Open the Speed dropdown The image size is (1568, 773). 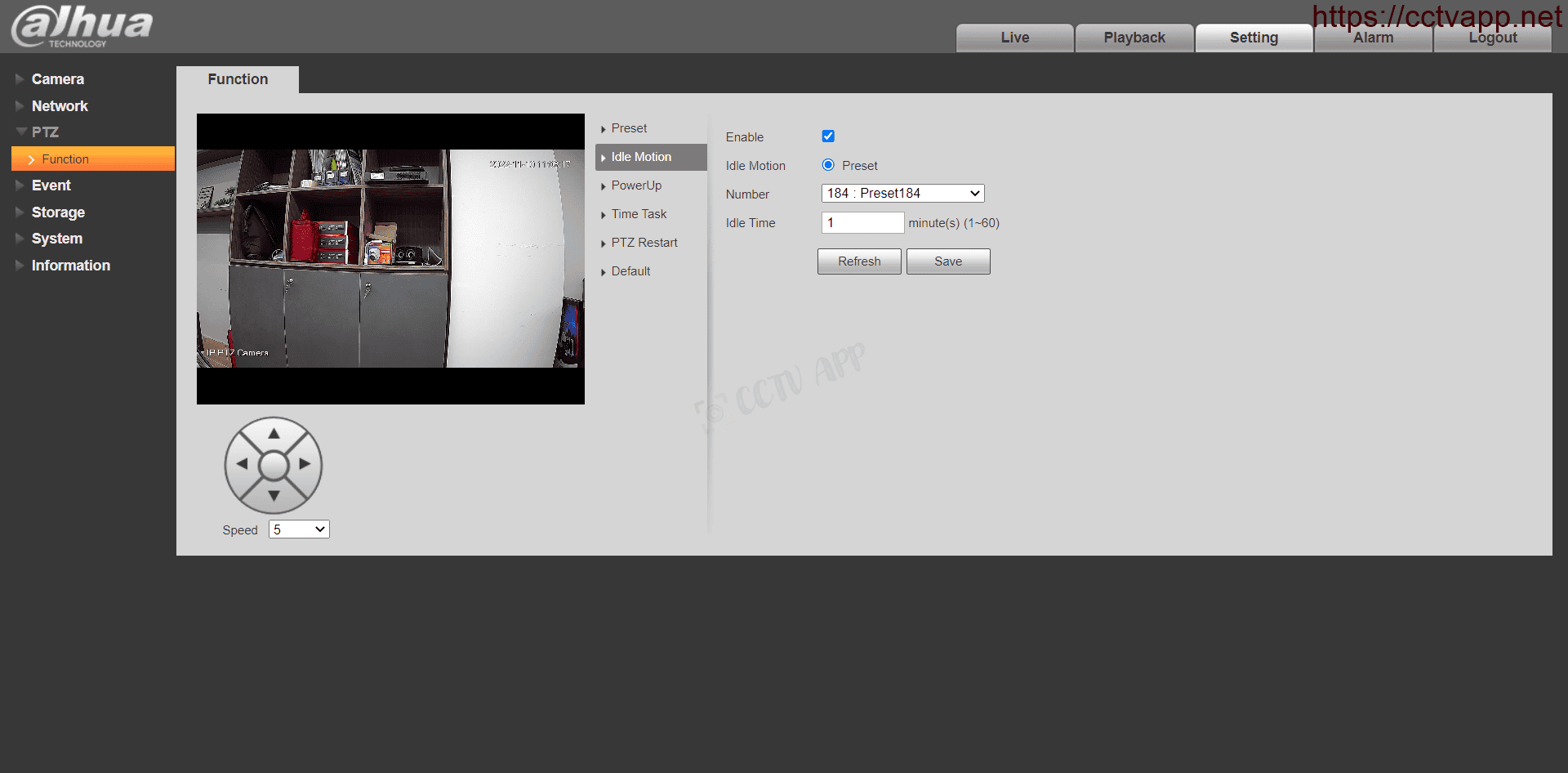tap(299, 529)
